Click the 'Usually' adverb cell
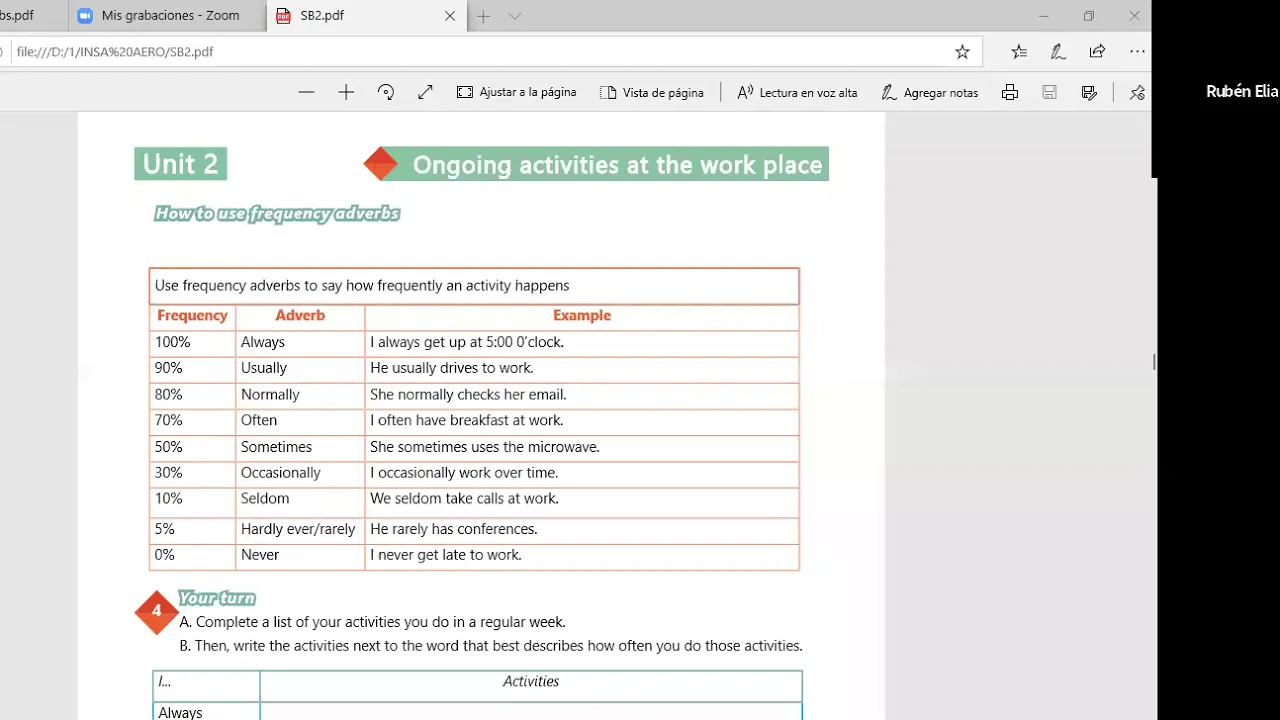This screenshot has height=720, width=1280. pos(300,368)
